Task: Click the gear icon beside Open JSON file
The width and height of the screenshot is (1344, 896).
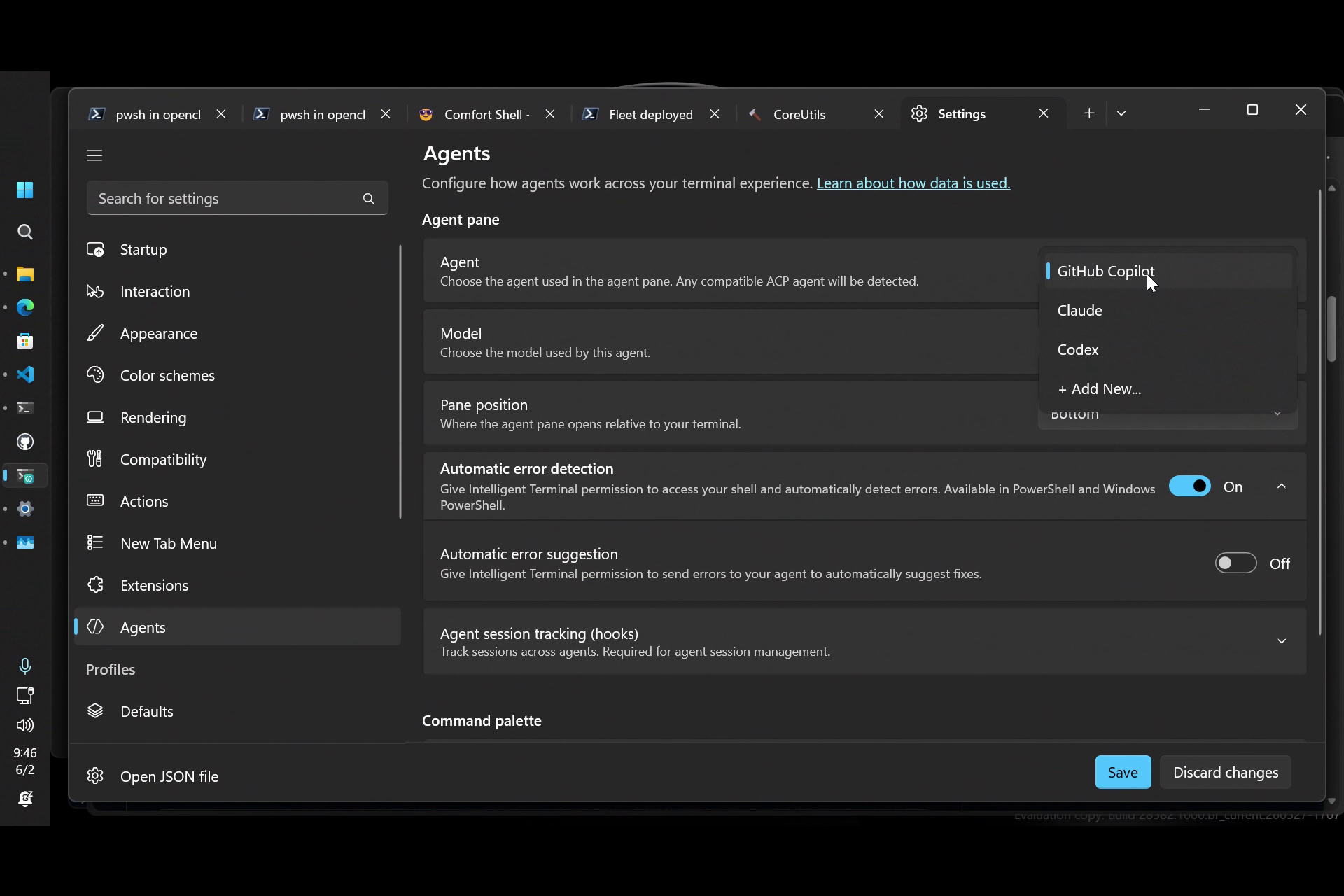Action: click(95, 776)
